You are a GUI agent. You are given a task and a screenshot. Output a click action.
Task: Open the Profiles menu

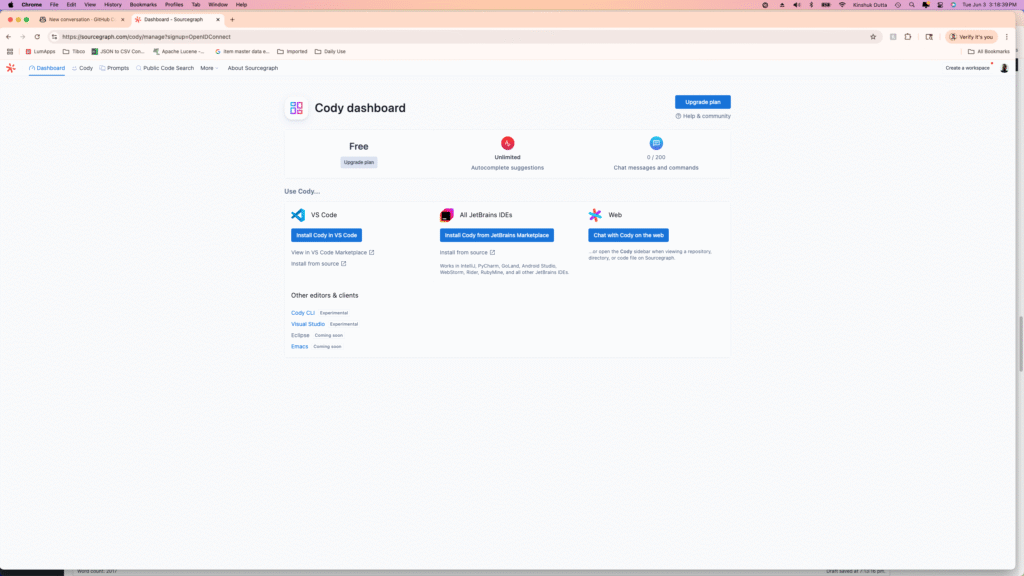click(174, 5)
